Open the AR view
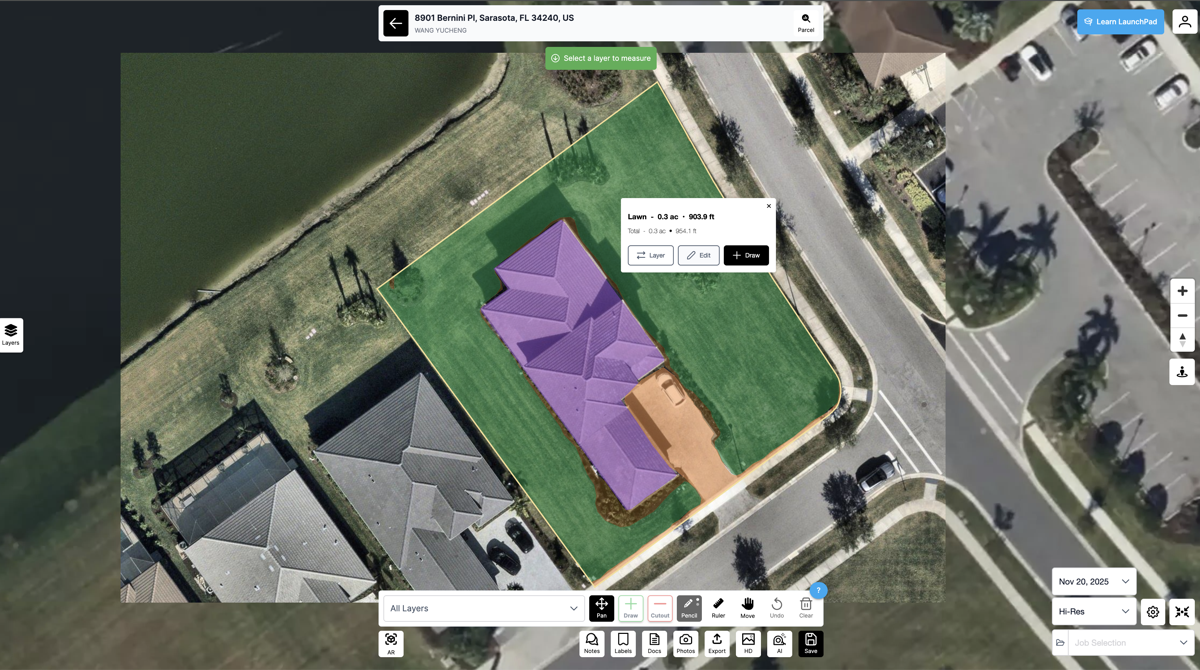Screen dimensions: 1200x670 click(391, 643)
